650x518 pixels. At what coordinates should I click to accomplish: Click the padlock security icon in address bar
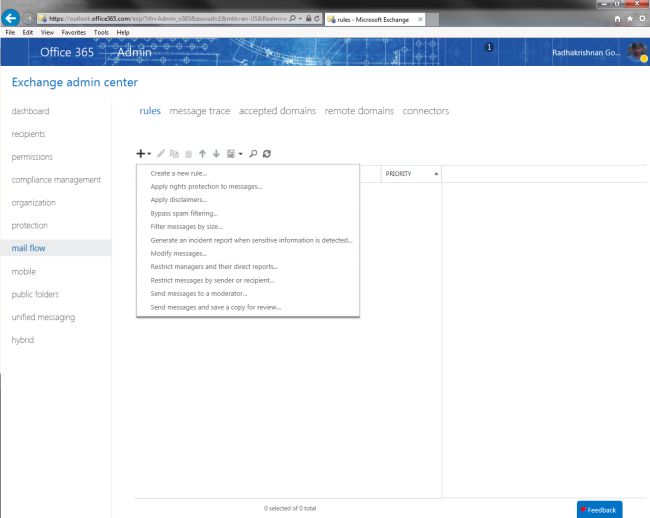[308, 19]
